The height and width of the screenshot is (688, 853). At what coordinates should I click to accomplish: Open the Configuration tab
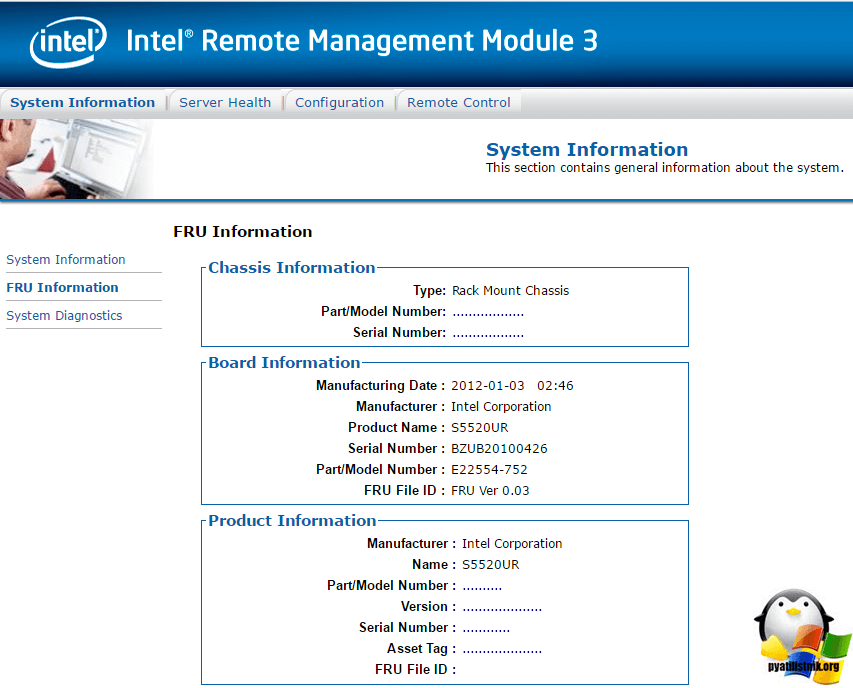tap(339, 102)
